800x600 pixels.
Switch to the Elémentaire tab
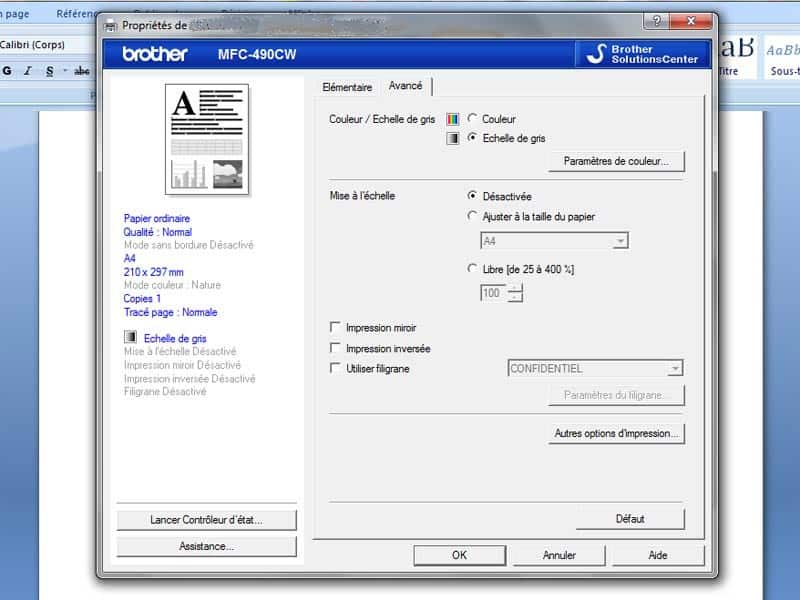point(347,87)
